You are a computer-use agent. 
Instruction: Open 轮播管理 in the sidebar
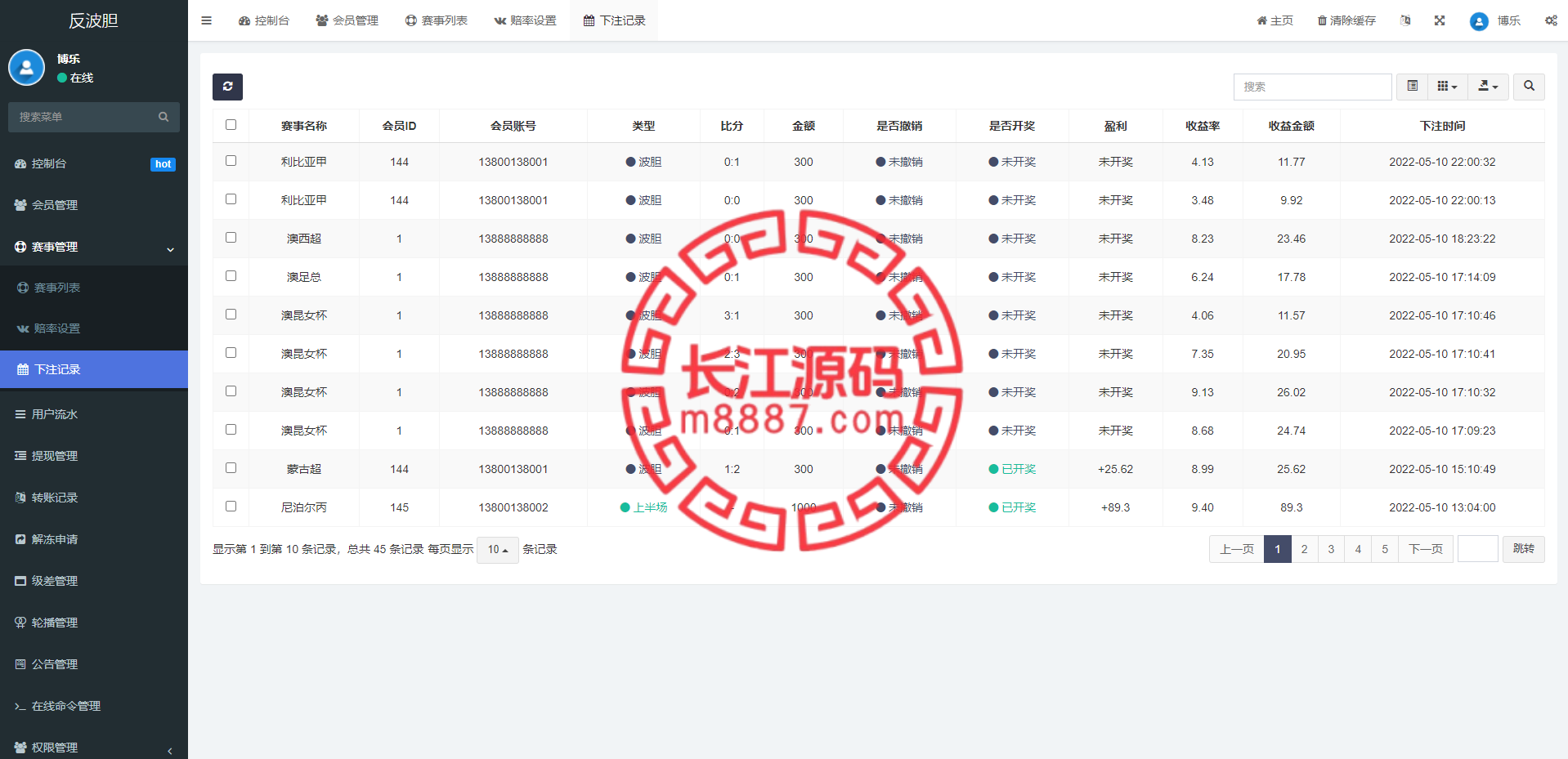(94, 623)
